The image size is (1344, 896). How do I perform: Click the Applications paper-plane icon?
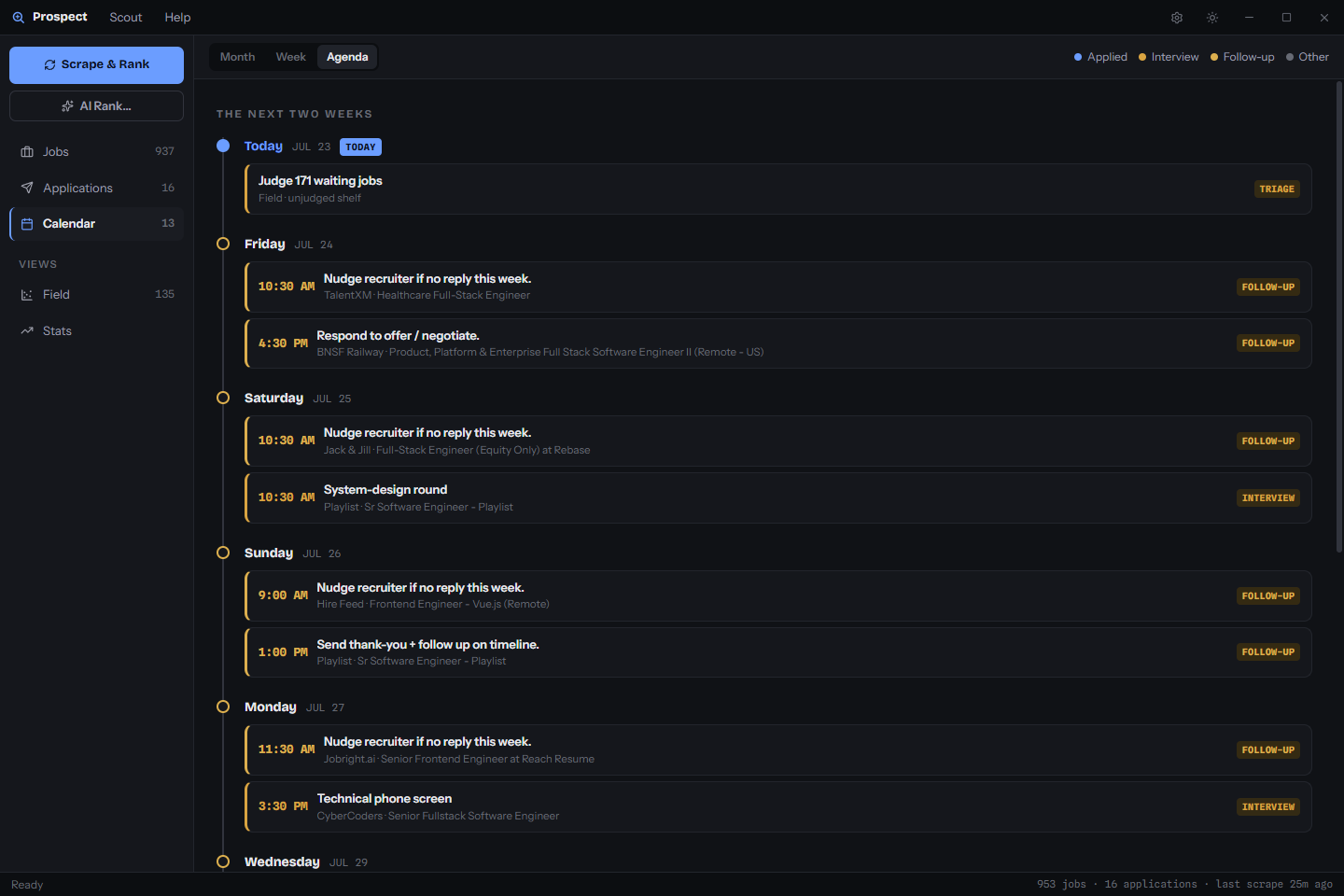point(27,188)
